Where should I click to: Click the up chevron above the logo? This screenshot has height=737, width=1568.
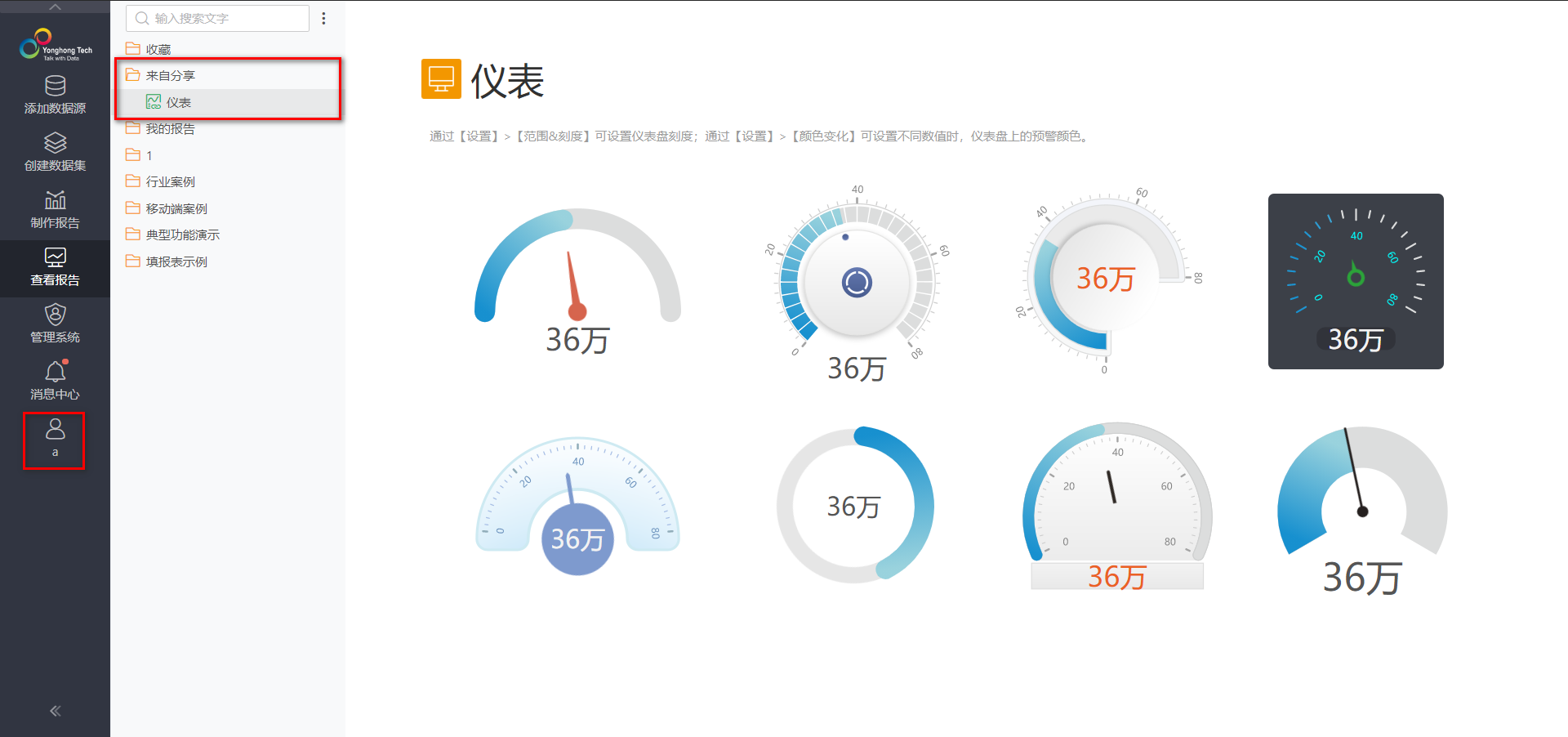[x=55, y=7]
